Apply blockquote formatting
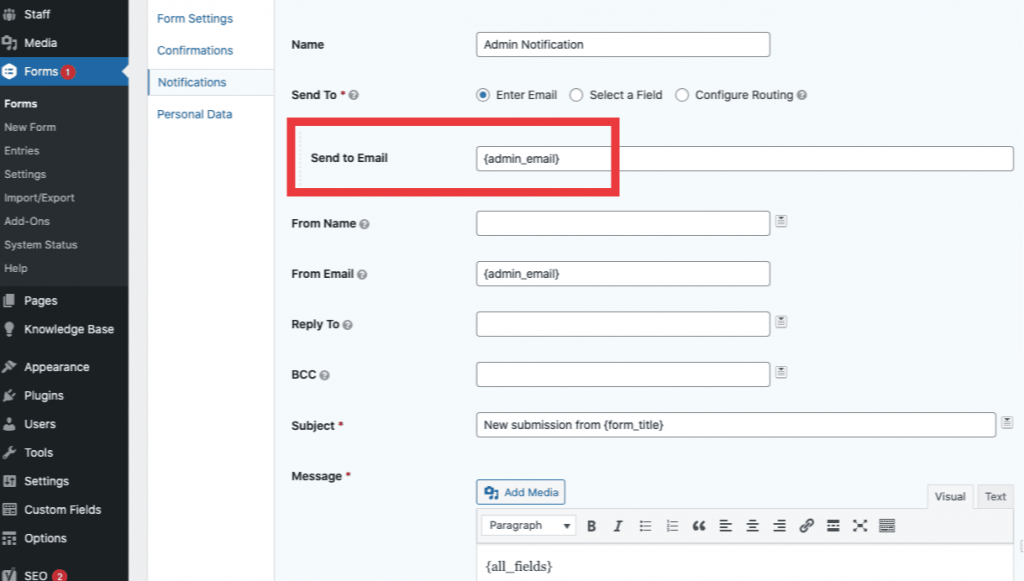The height and width of the screenshot is (581, 1024). point(699,526)
